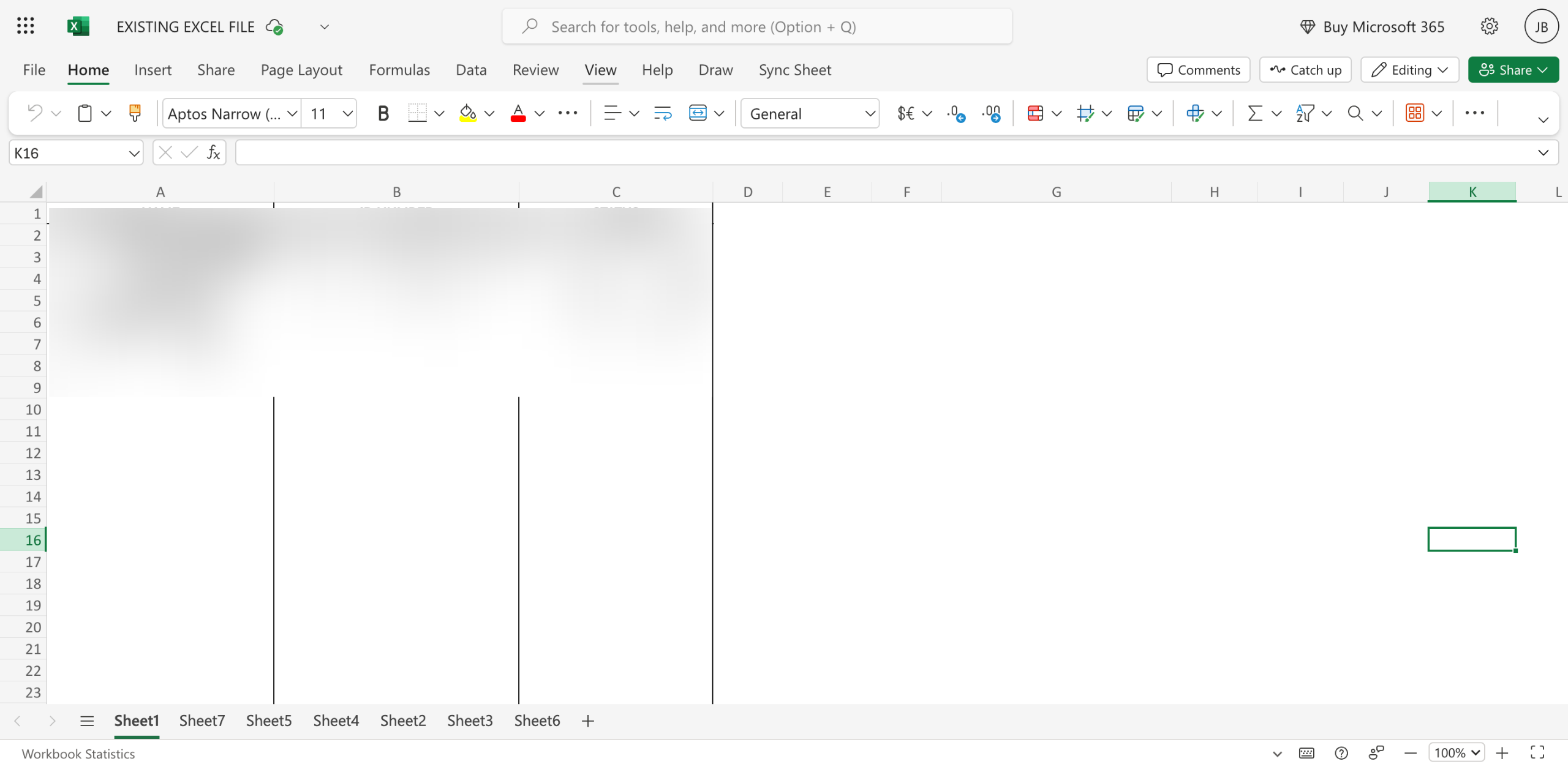1568x764 pixels.
Task: Click the AutoSum sigma icon
Action: (1254, 113)
